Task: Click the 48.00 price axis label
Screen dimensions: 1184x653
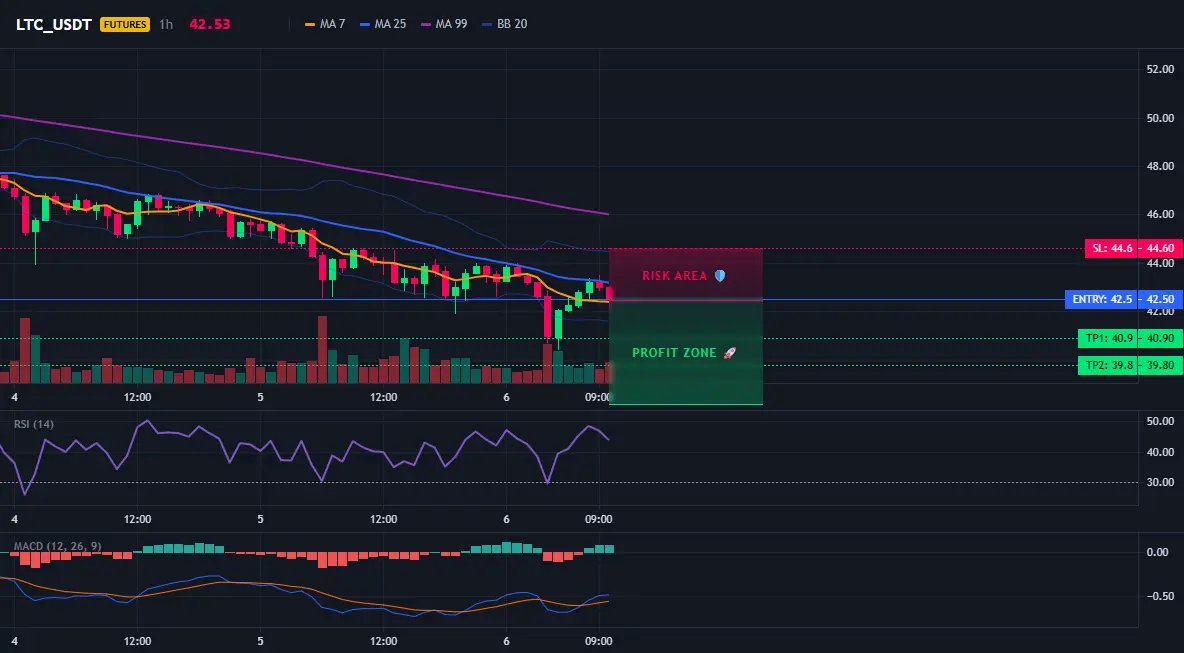Action: [1160, 166]
